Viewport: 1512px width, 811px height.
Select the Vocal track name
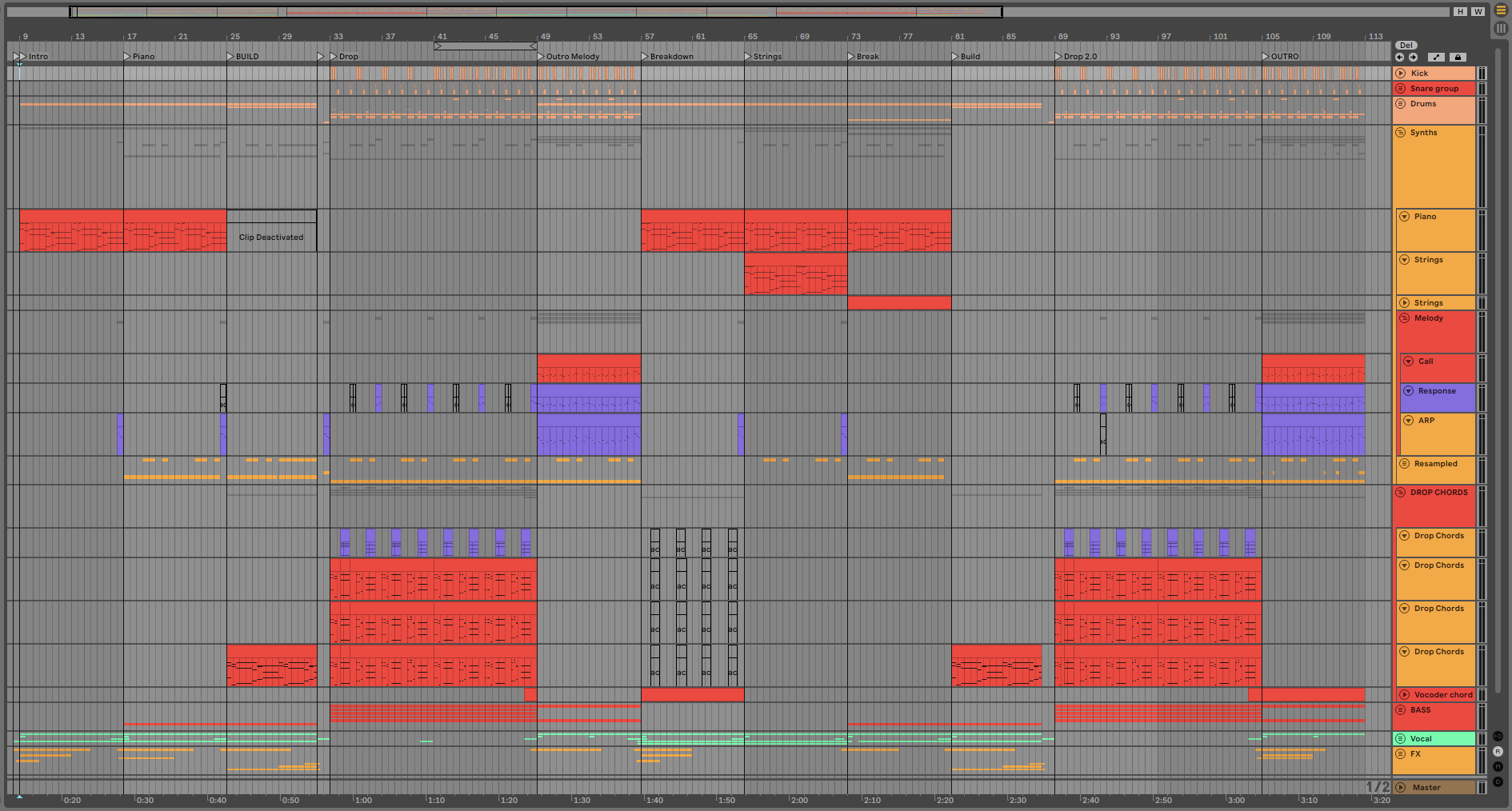click(1421, 739)
